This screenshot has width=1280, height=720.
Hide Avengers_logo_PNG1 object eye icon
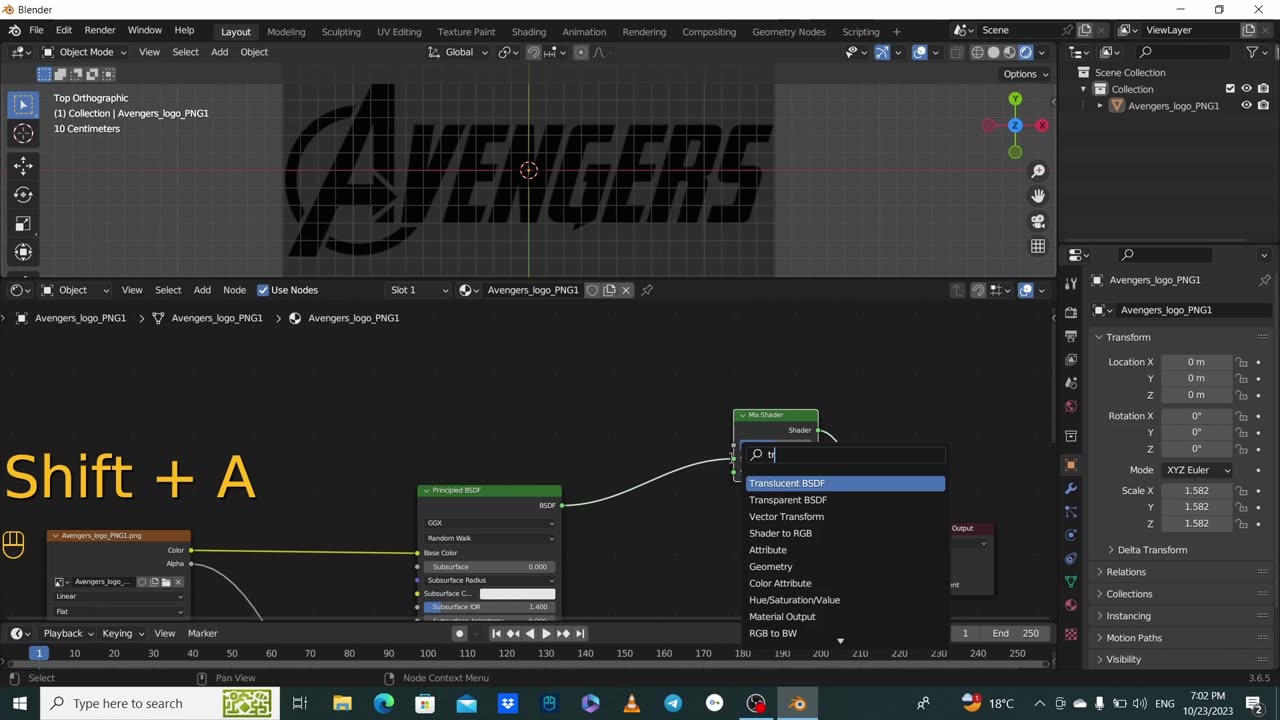coord(1246,105)
